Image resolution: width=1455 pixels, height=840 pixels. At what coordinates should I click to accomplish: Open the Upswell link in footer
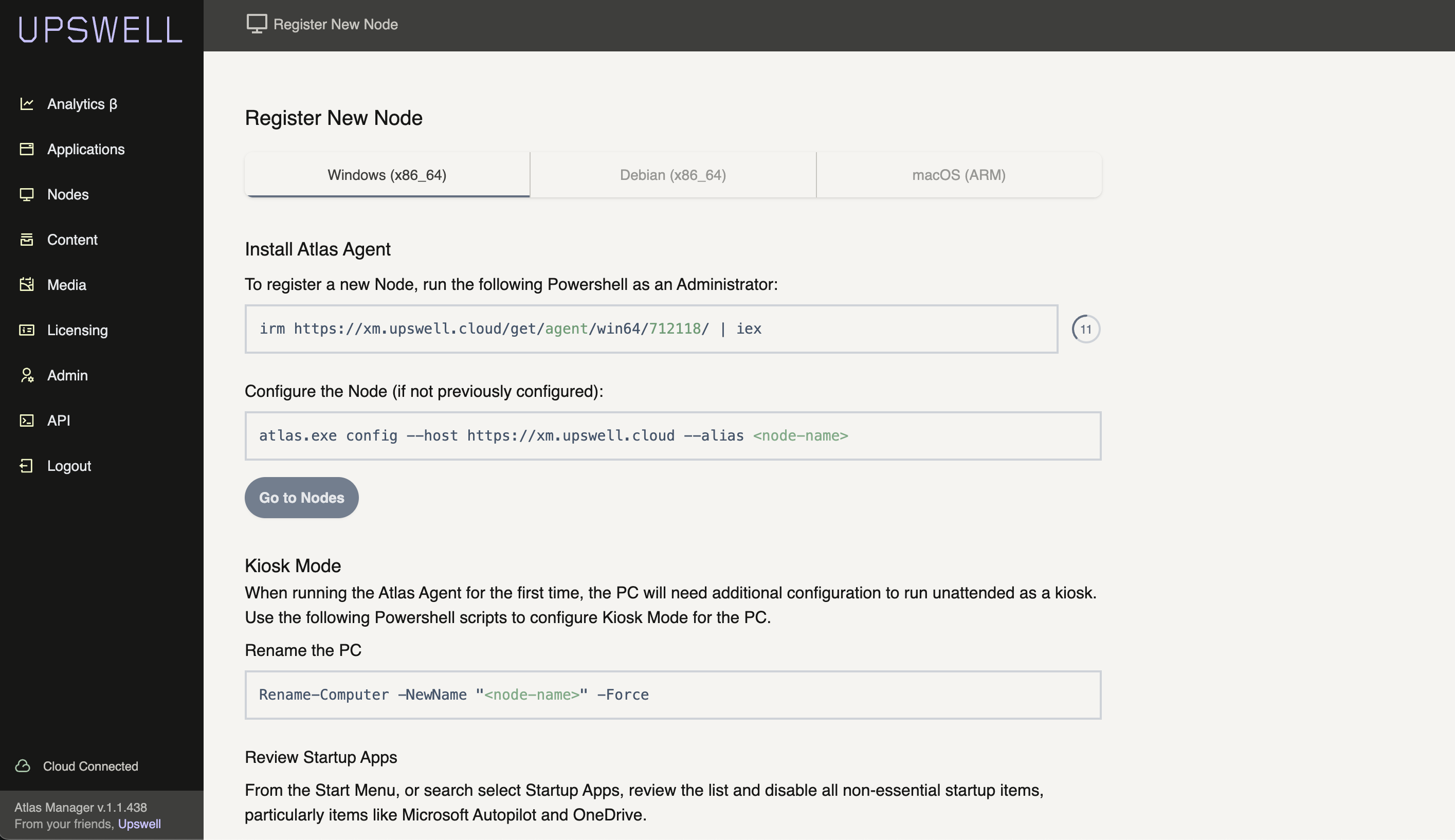139,824
